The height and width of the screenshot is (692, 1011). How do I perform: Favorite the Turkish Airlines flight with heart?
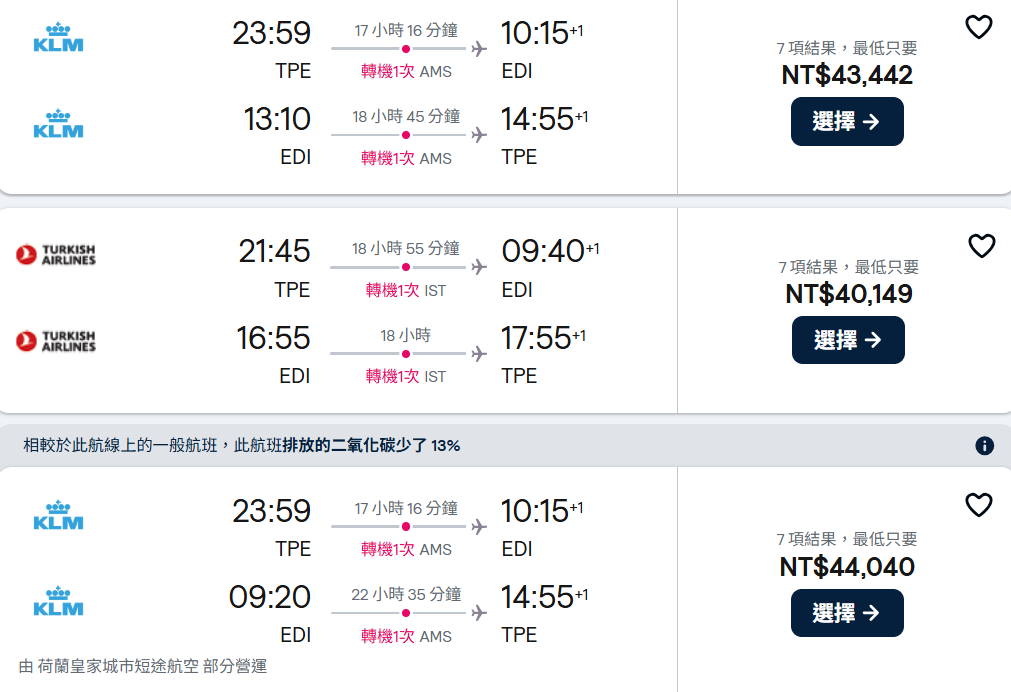pyautogui.click(x=981, y=246)
